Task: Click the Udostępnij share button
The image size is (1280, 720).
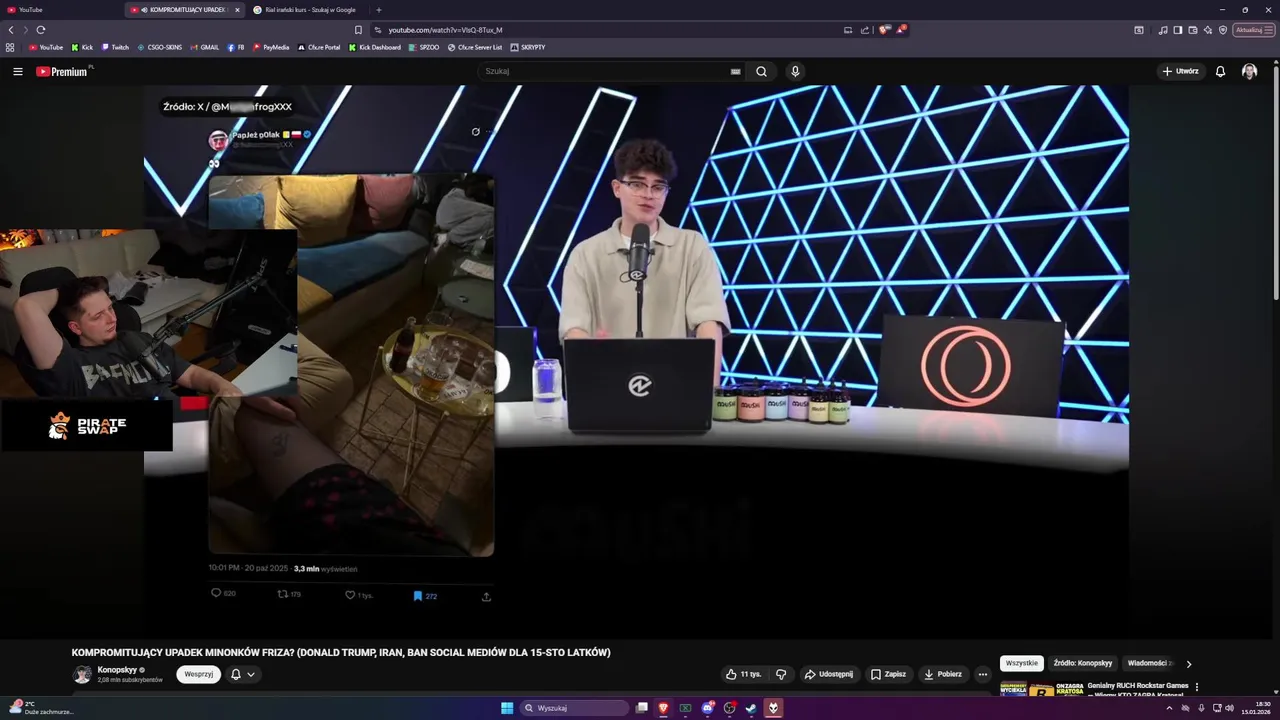Action: tap(829, 674)
